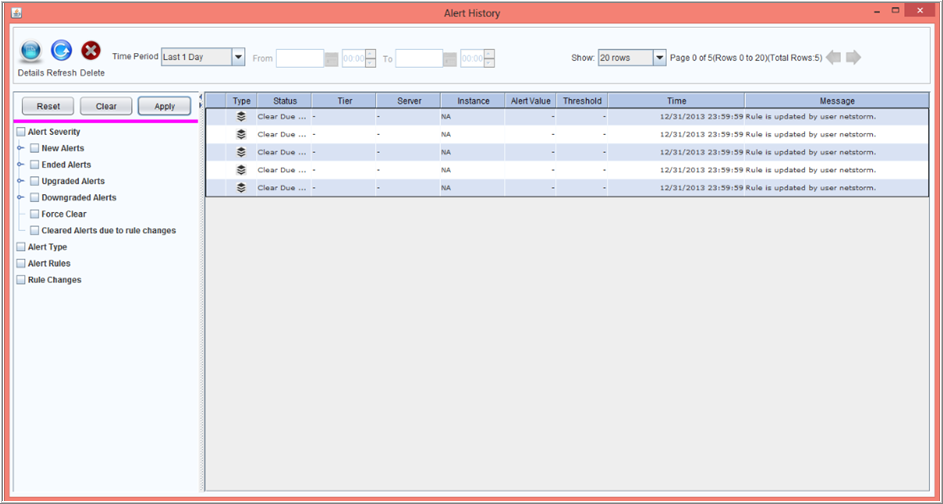Click the Type icon in the third table row

[241, 152]
